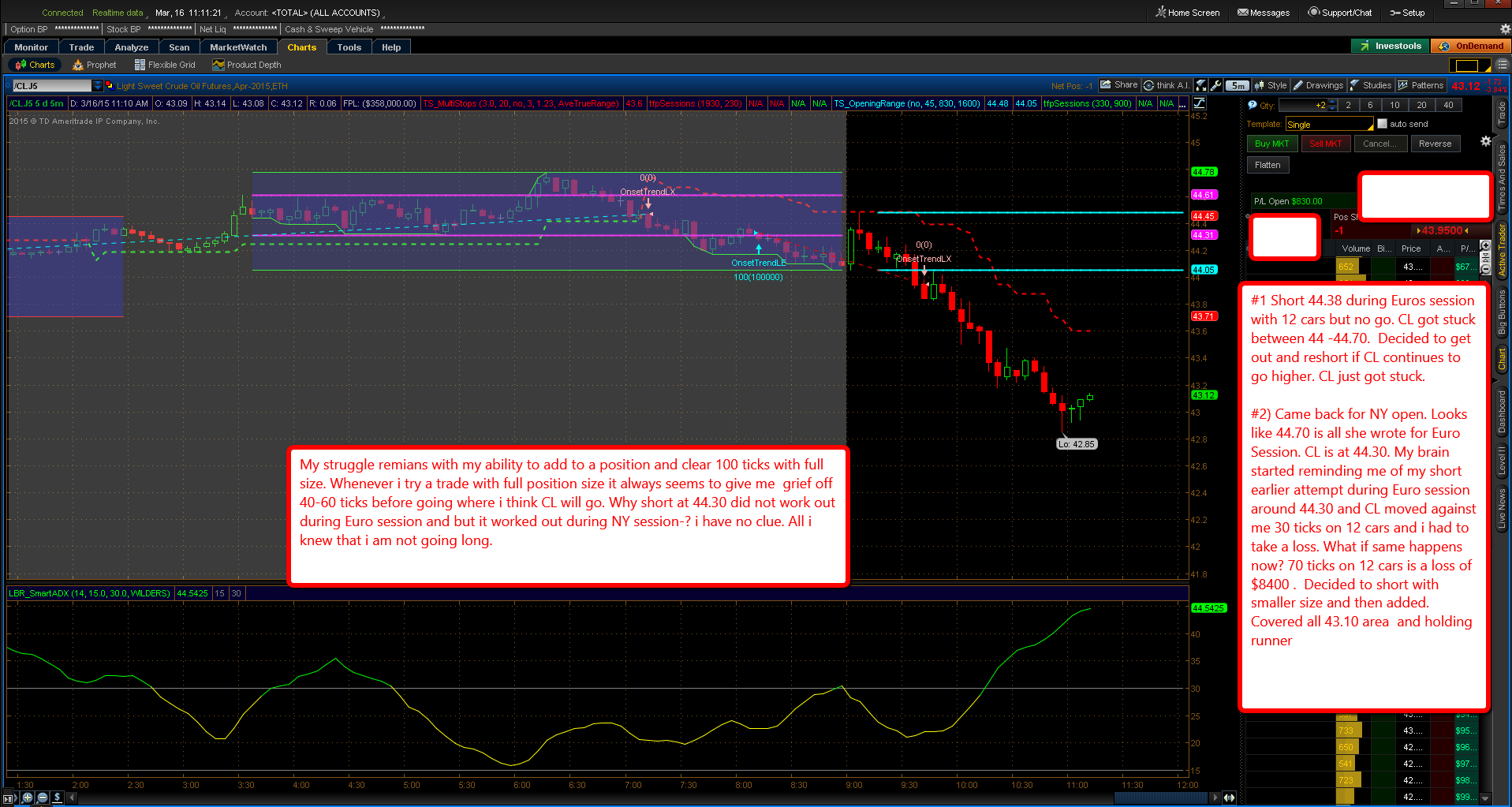This screenshot has height=807, width=1512.
Task: Zoom out the chart time axis
Action: [43, 798]
